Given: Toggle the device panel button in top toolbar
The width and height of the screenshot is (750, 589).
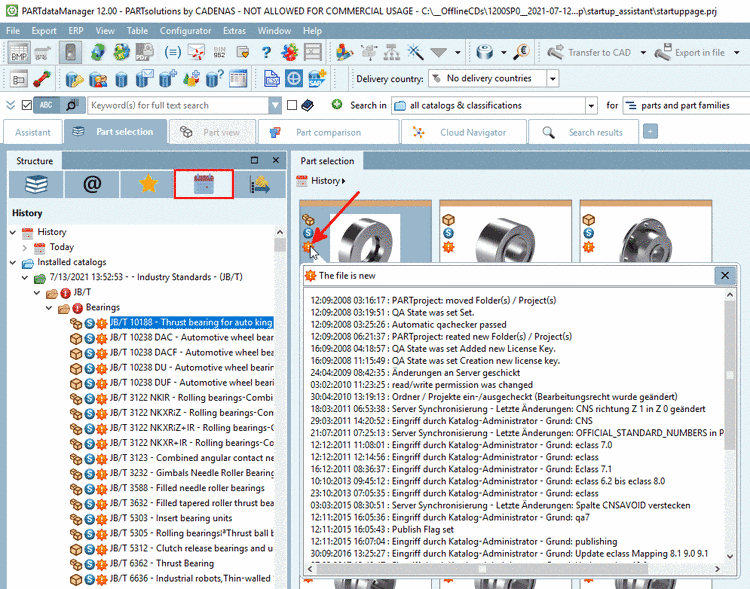Looking at the screenshot, I should [x=70, y=52].
